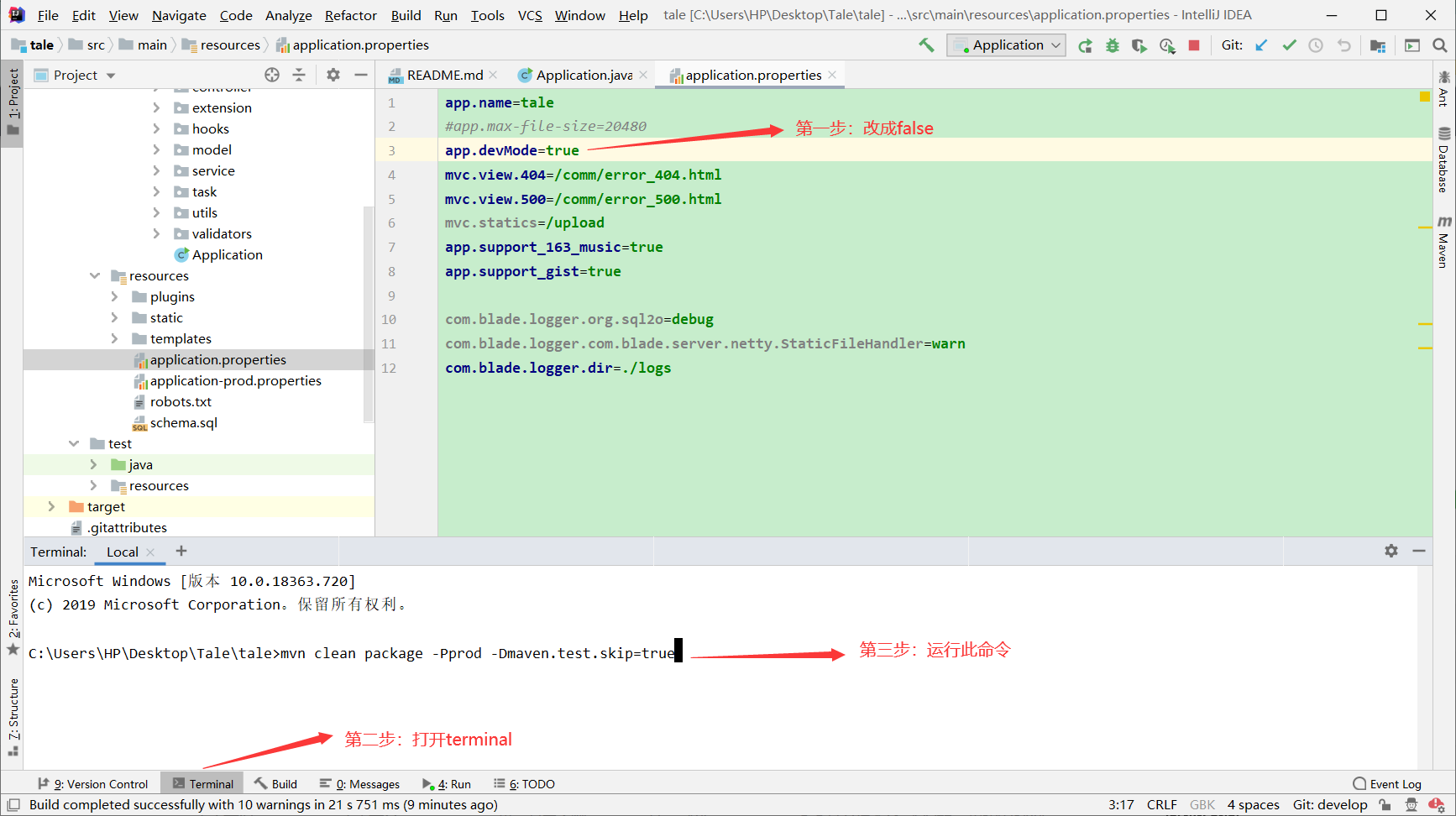
Task: Switch to README.md editor tab
Action: [443, 75]
